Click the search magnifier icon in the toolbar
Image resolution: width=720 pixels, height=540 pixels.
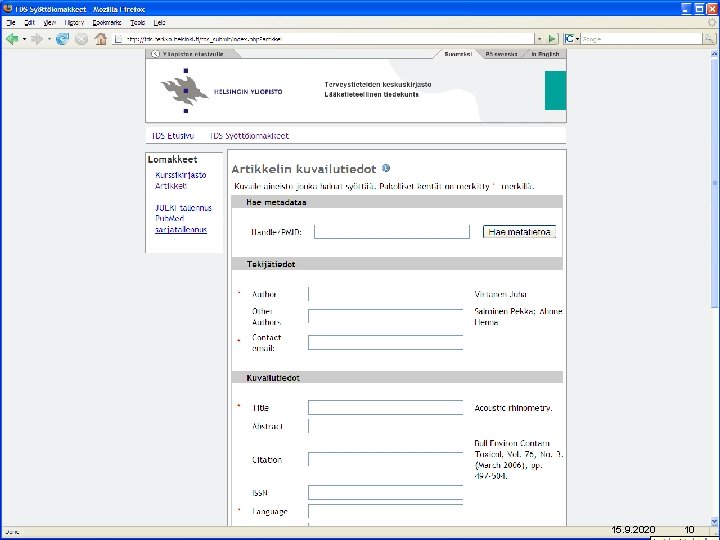(x=709, y=39)
